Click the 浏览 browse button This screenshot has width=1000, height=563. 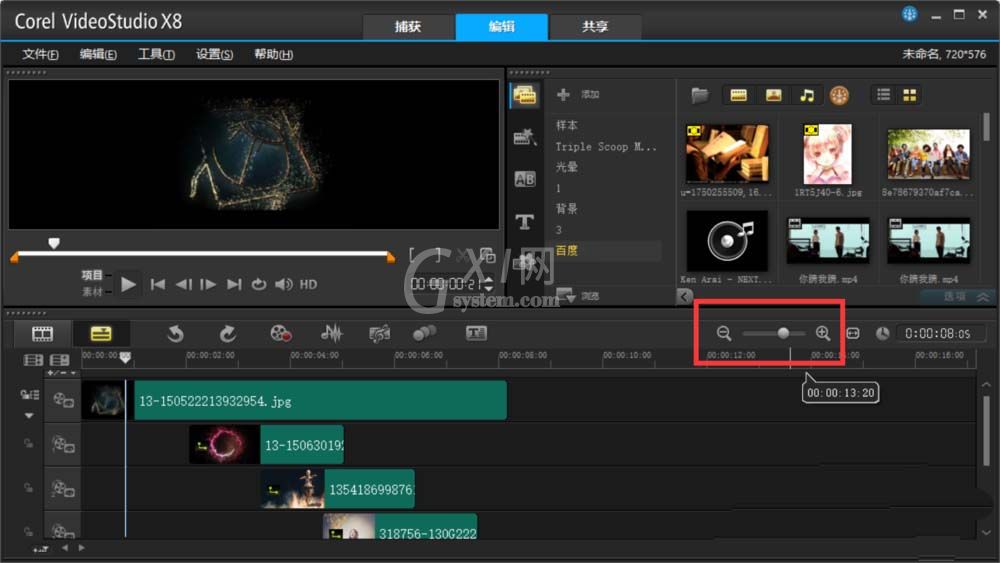click(578, 296)
